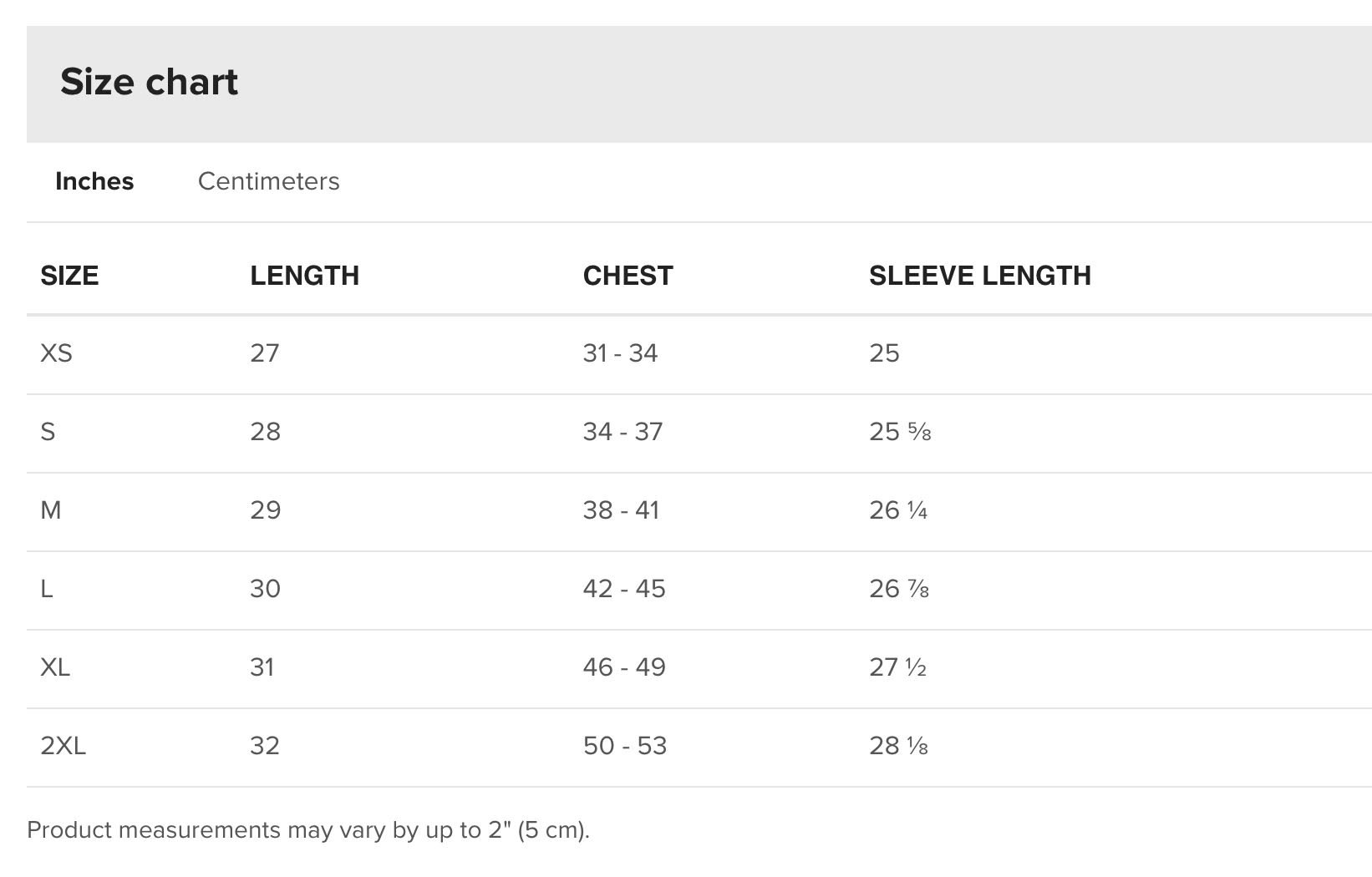
Task: Click length value 30 in L row
Action: 265,589
